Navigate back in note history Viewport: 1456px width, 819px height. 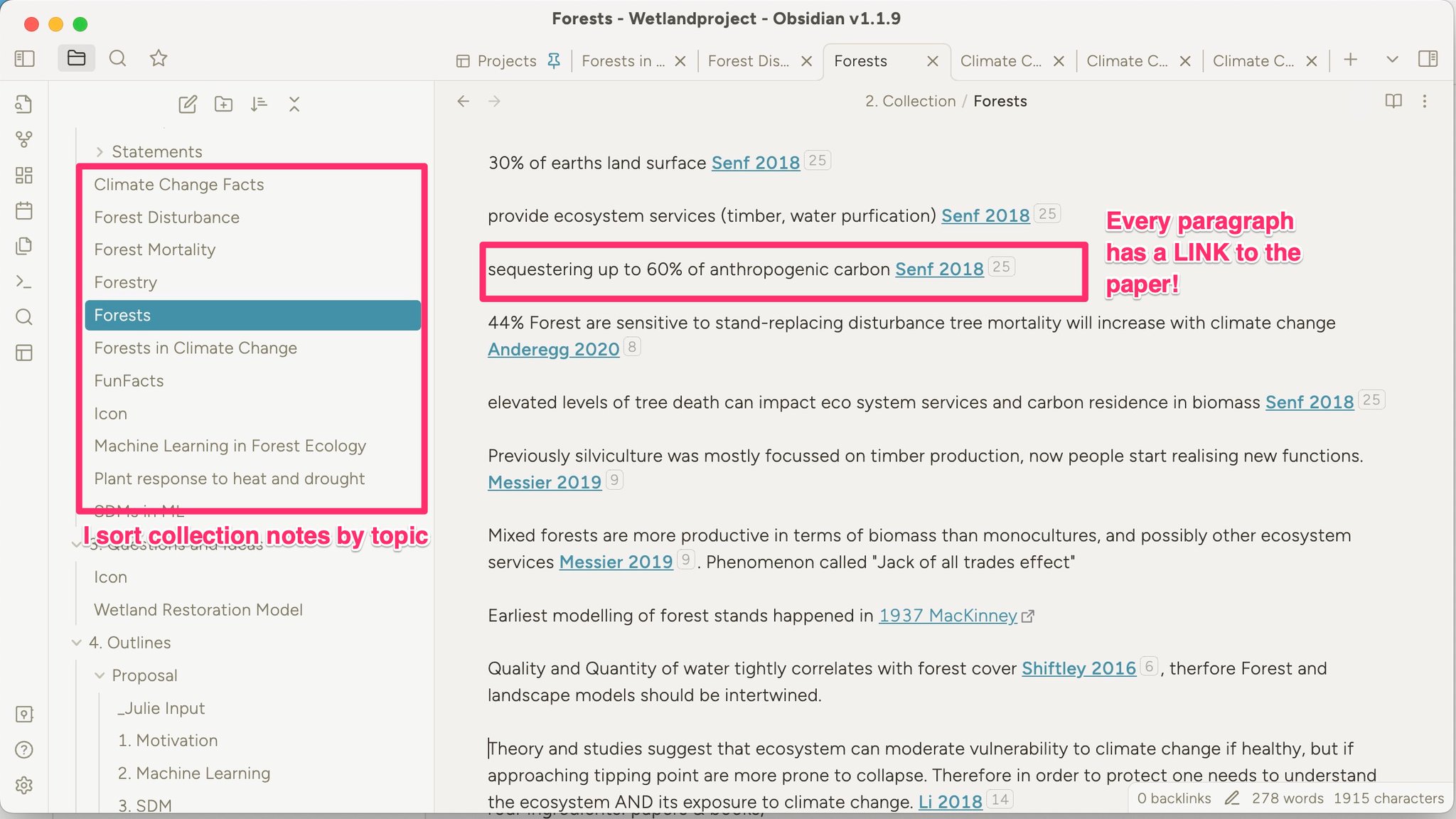click(x=464, y=101)
